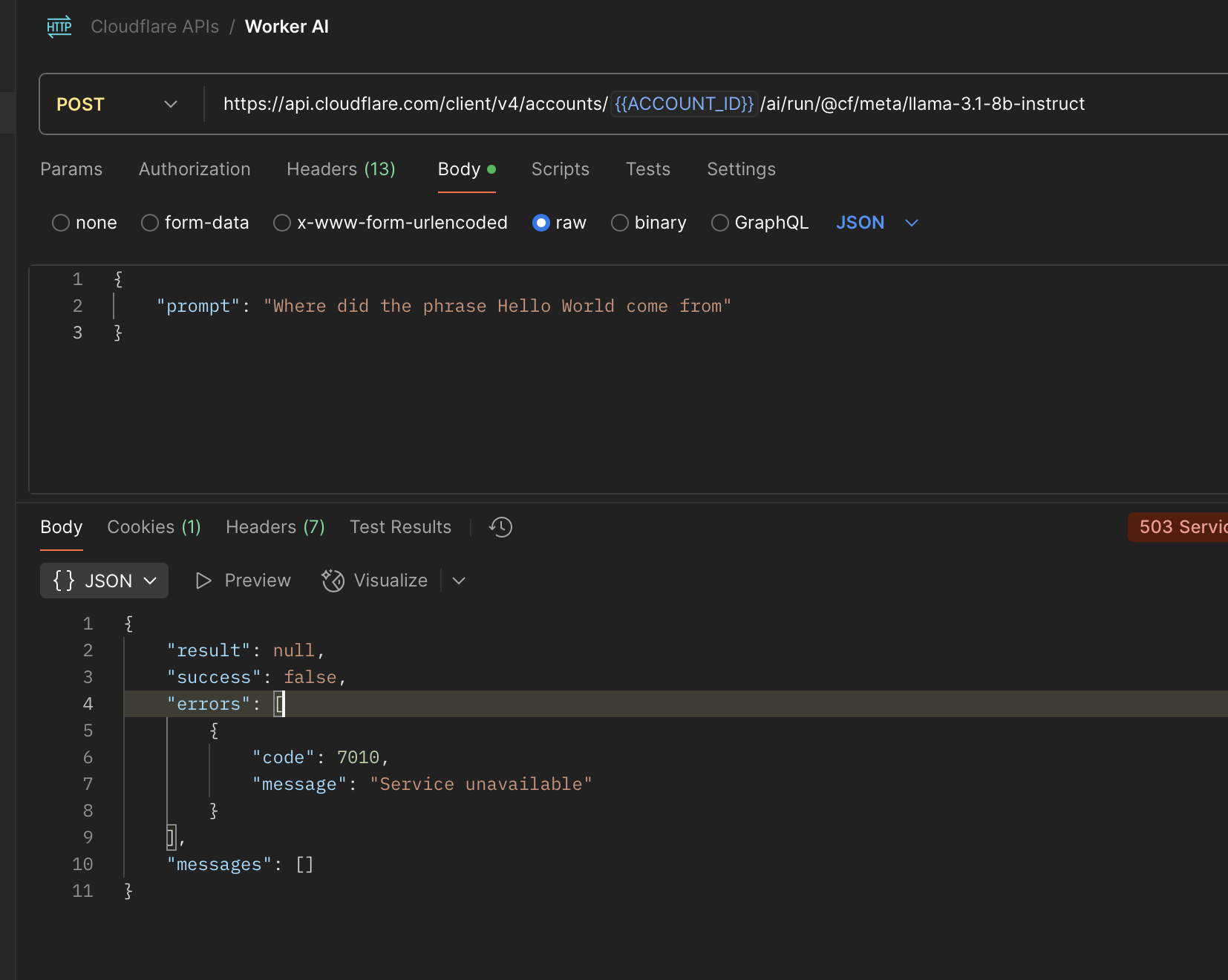The image size is (1228, 980).
Task: Select the form-data radio option
Action: (x=150, y=223)
